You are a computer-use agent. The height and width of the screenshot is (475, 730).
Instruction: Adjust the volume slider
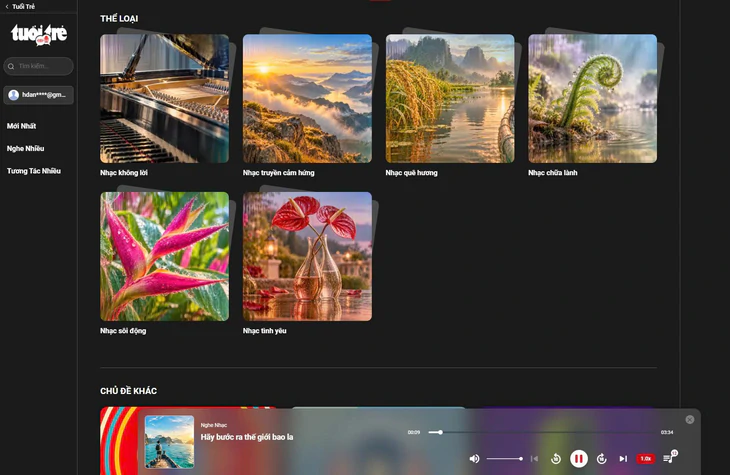[x=505, y=459]
